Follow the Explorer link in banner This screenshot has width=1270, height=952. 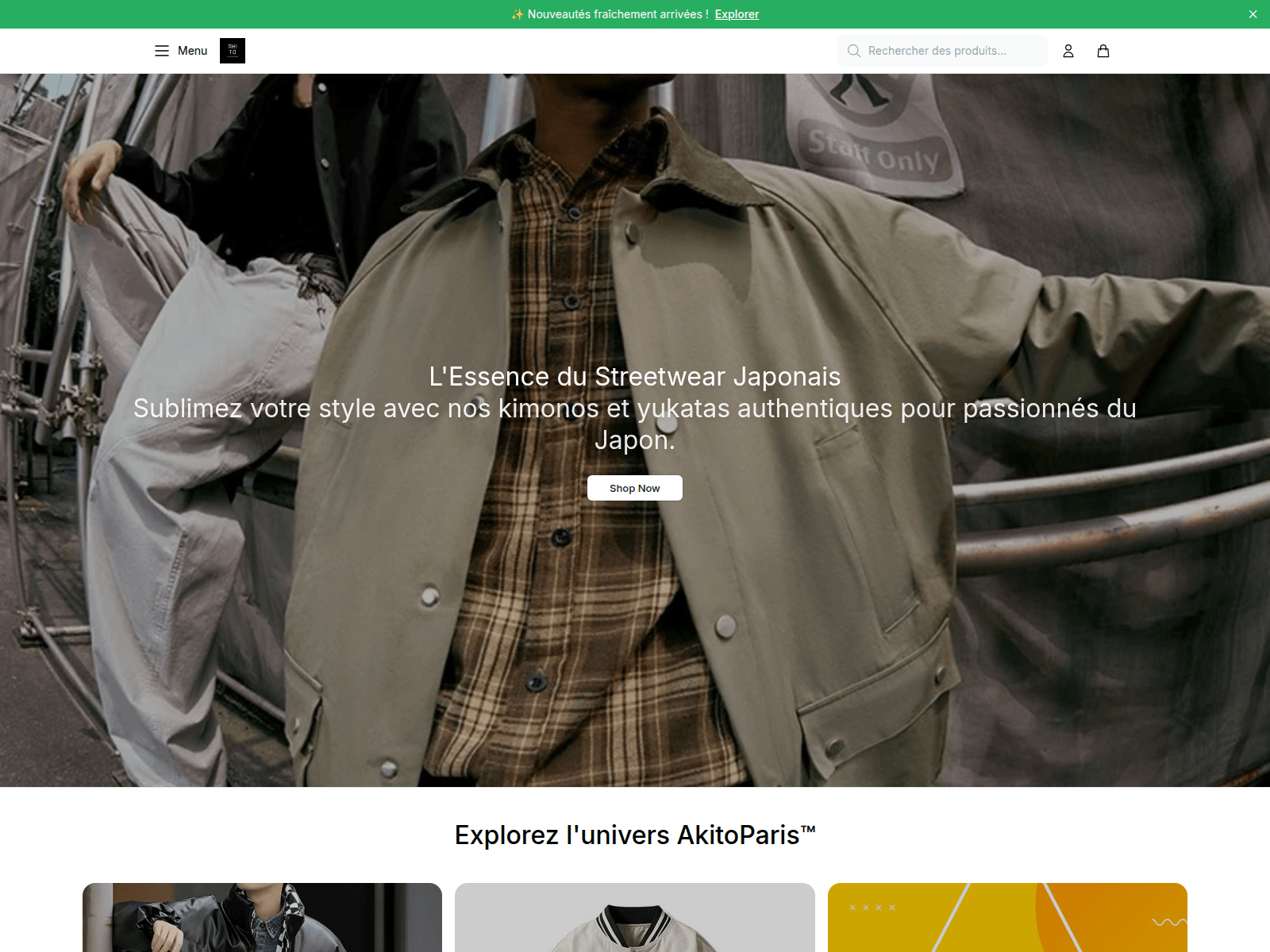point(737,14)
